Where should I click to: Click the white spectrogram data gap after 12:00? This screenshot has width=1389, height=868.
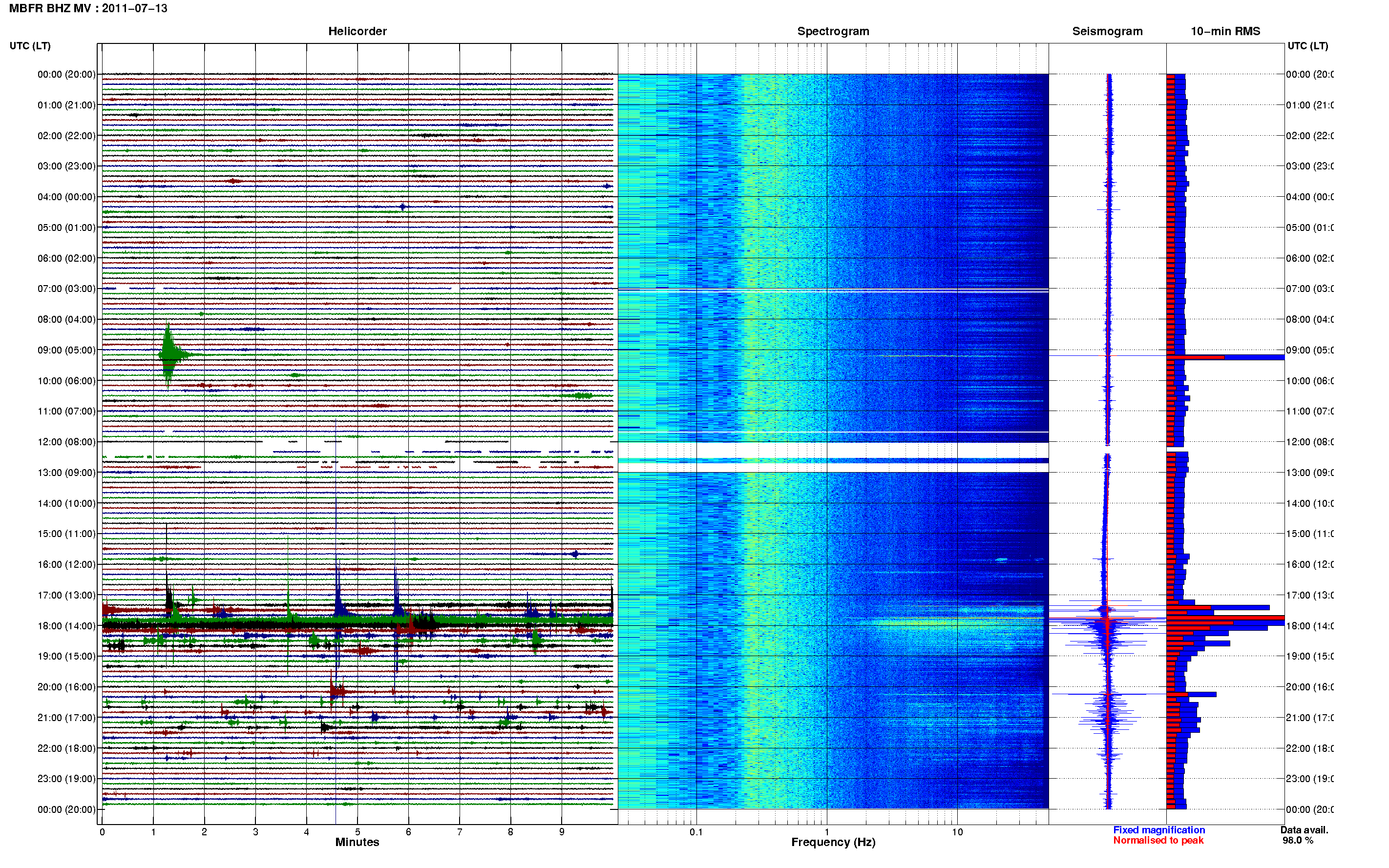click(833, 450)
